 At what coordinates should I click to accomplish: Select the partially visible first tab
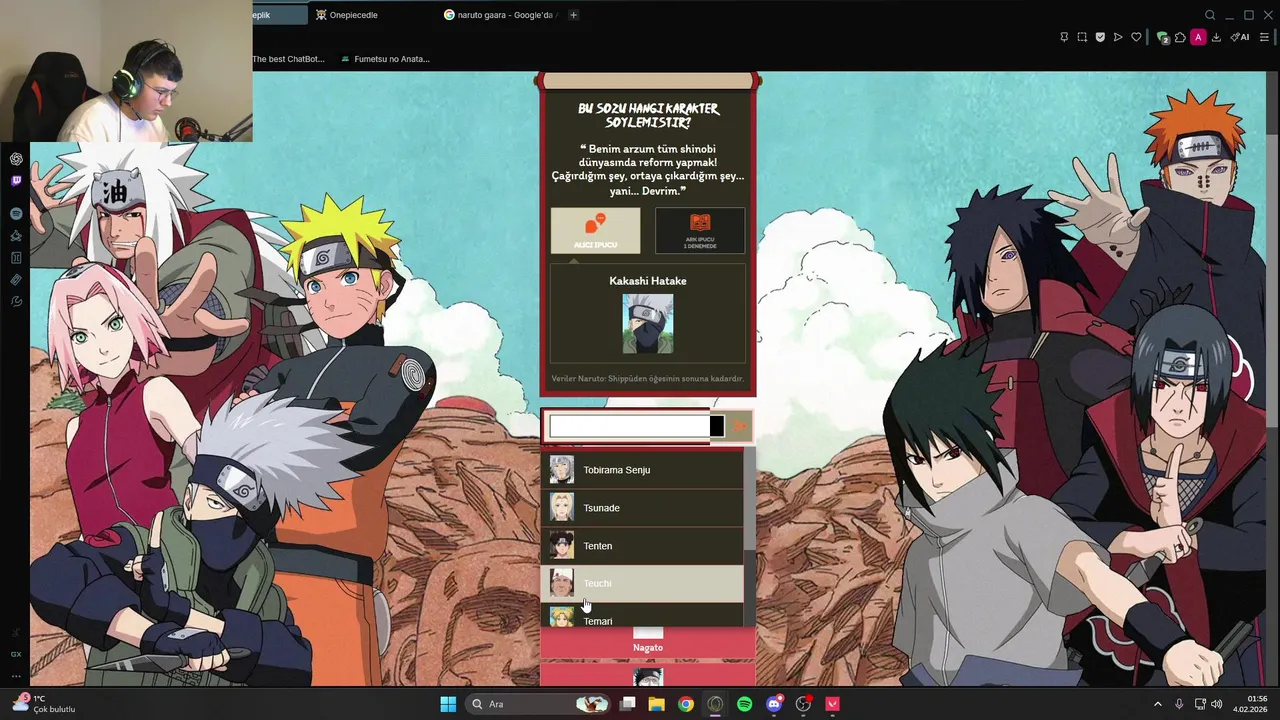click(x=279, y=15)
